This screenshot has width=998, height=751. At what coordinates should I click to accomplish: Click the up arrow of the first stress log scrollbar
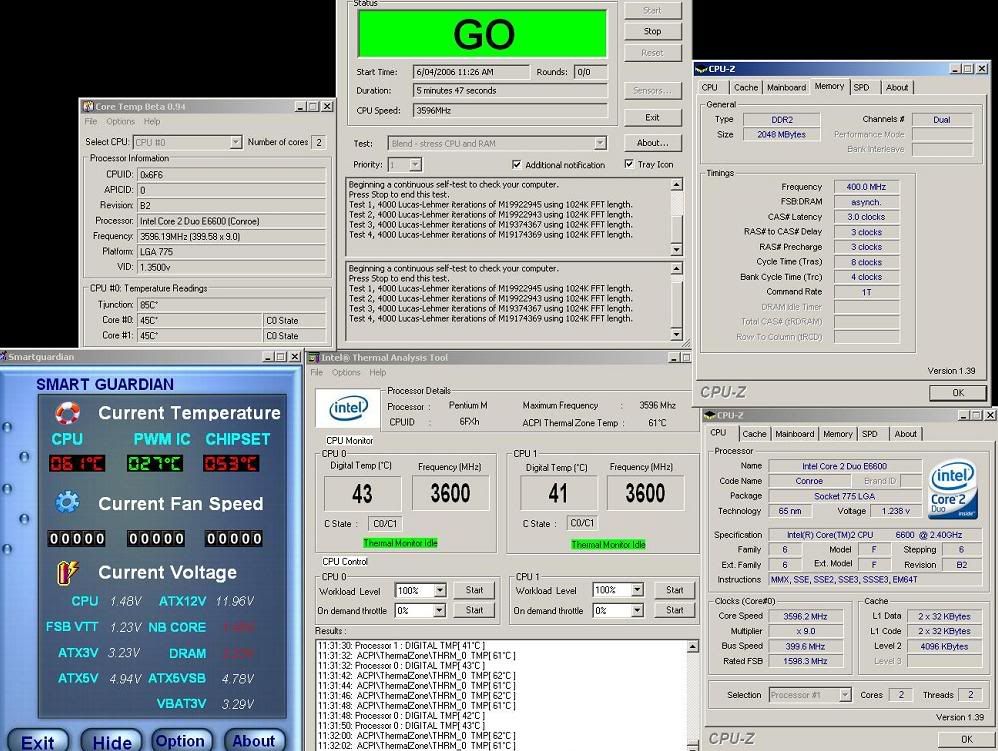click(677, 185)
